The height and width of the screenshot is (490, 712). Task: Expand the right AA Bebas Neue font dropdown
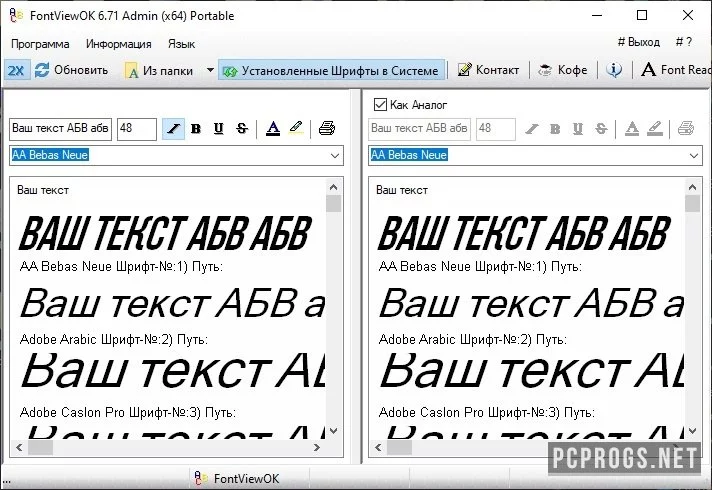[x=693, y=156]
